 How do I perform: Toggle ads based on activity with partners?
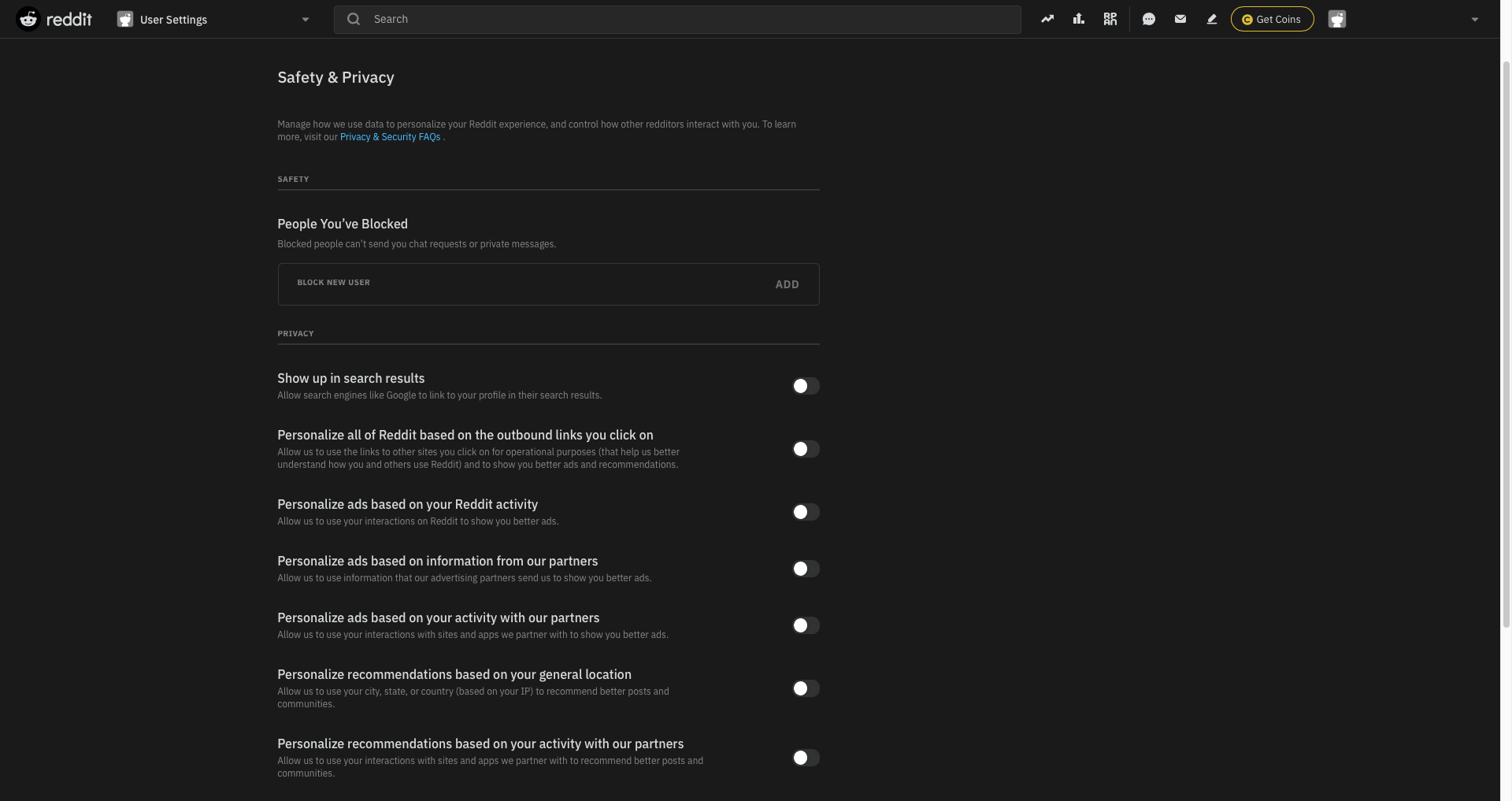pyautogui.click(x=806, y=625)
